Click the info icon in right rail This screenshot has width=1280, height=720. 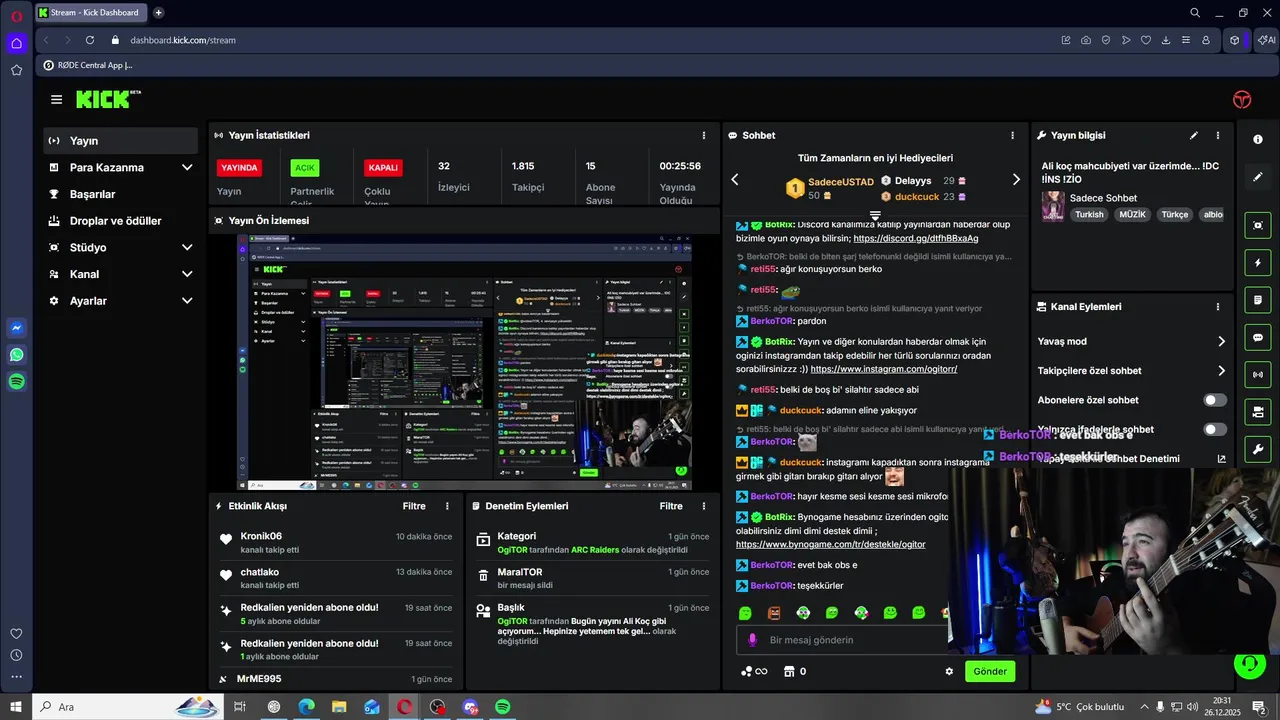1258,140
